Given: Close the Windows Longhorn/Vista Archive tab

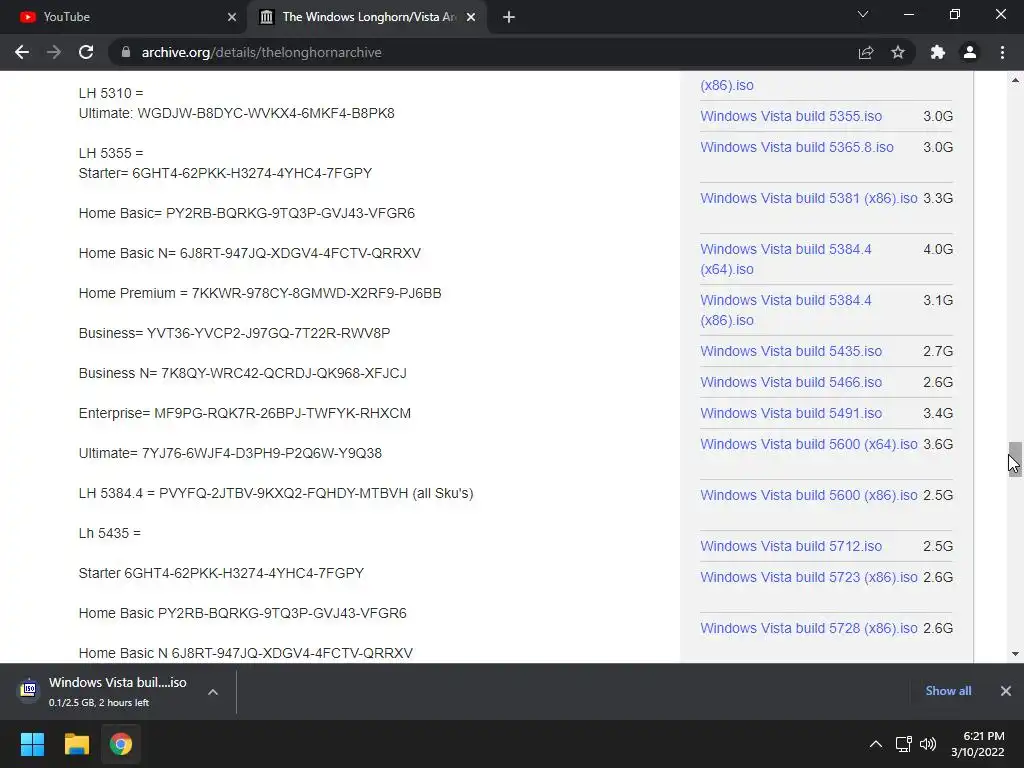Looking at the screenshot, I should click(471, 17).
